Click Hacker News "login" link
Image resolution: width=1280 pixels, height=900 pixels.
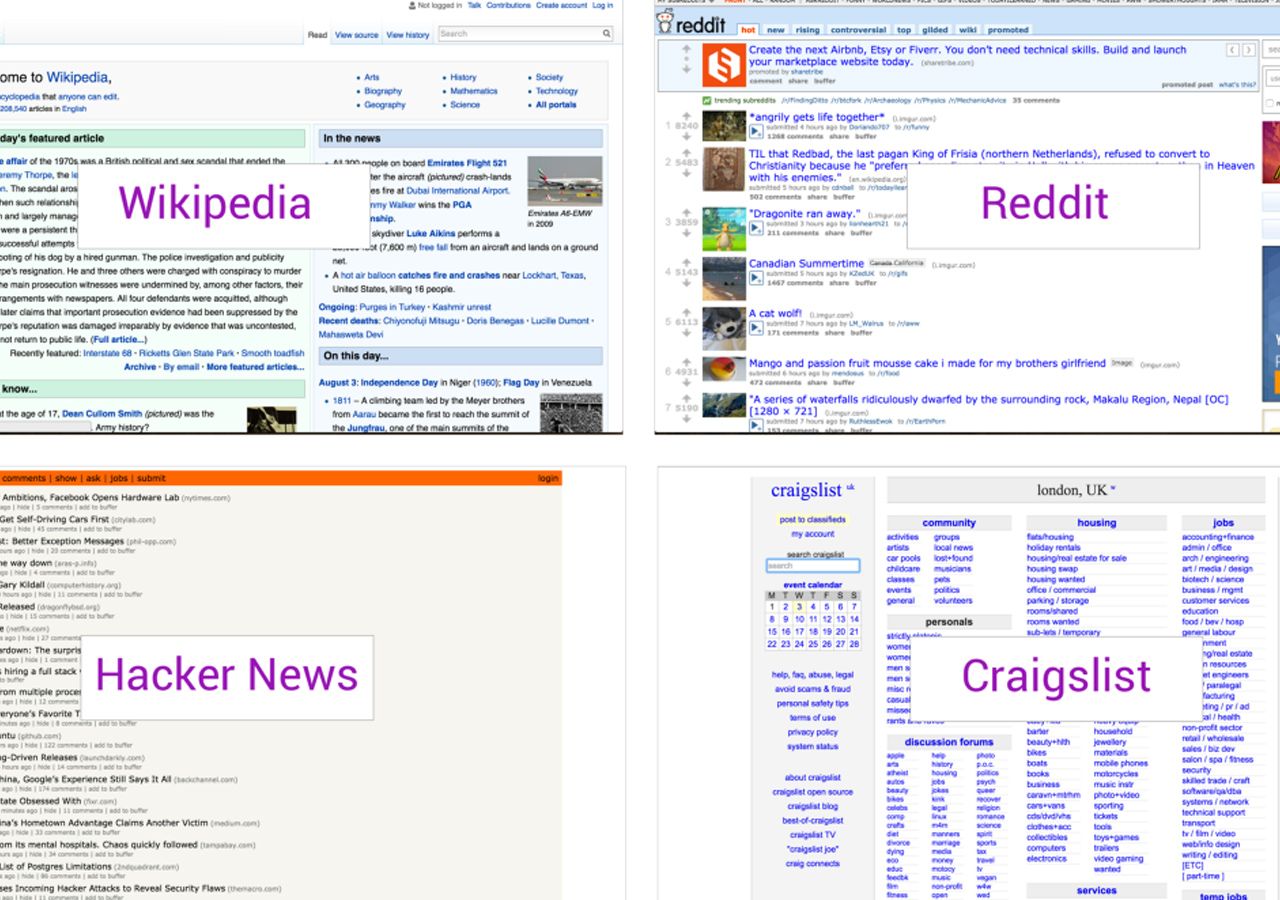coord(548,479)
